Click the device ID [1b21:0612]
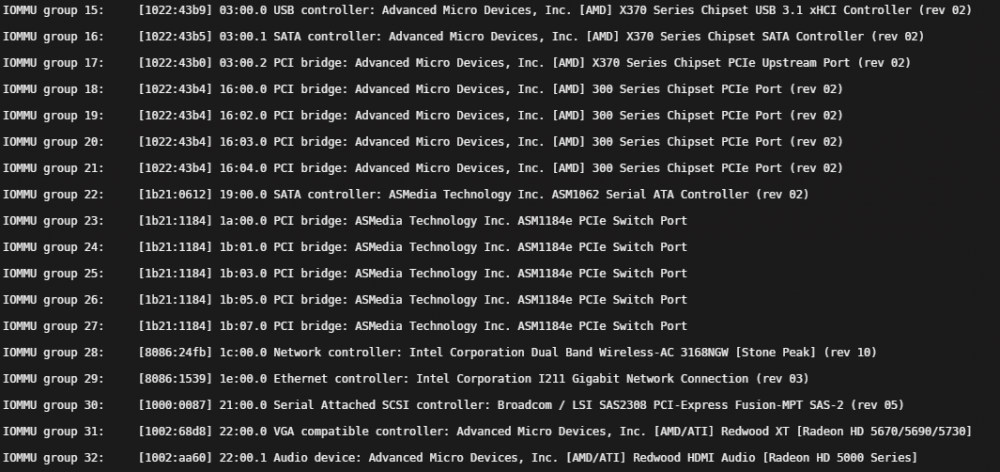 point(175,195)
